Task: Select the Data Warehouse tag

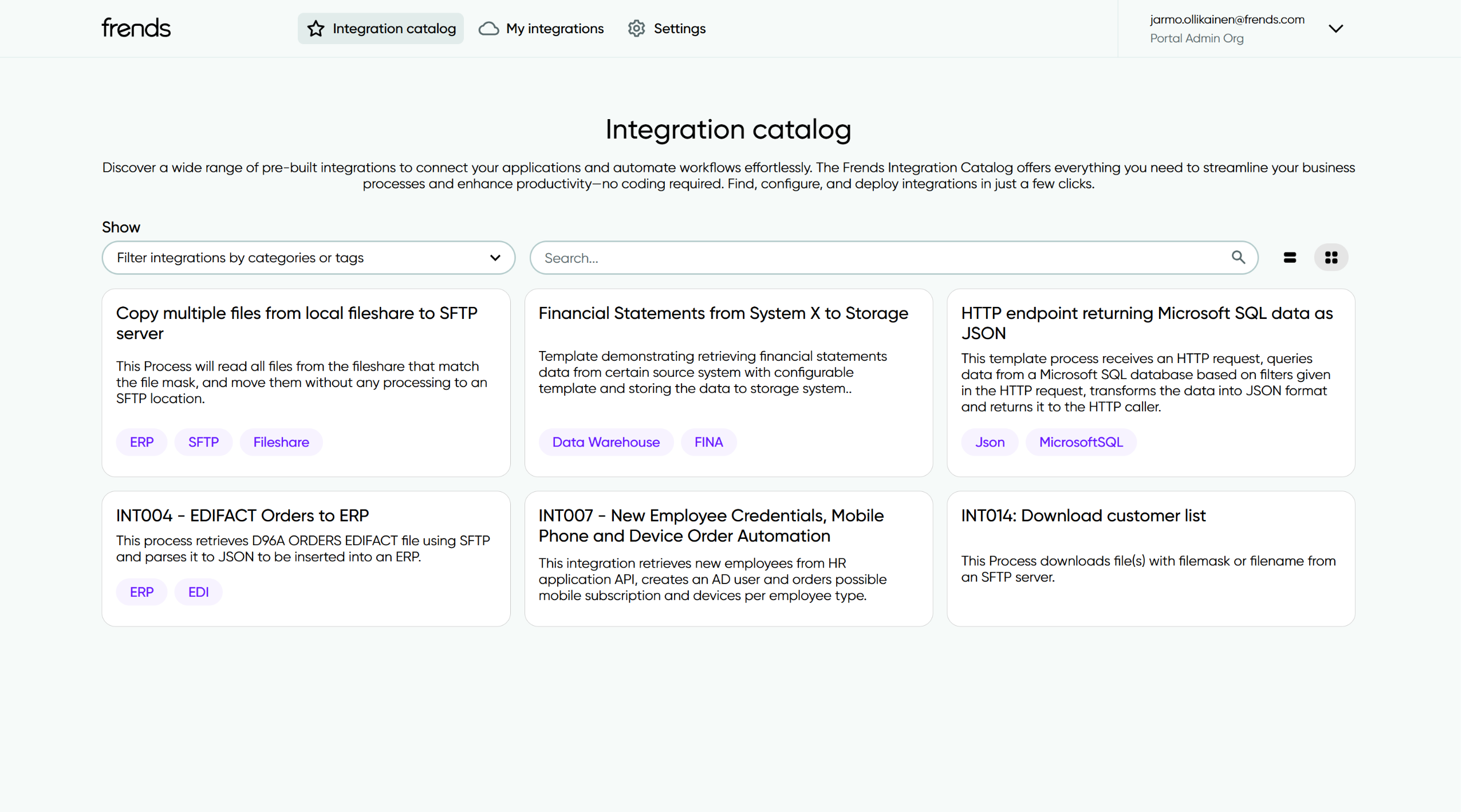Action: [x=607, y=443]
